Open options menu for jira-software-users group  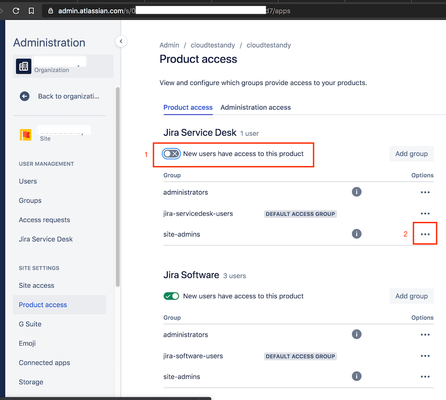click(425, 356)
